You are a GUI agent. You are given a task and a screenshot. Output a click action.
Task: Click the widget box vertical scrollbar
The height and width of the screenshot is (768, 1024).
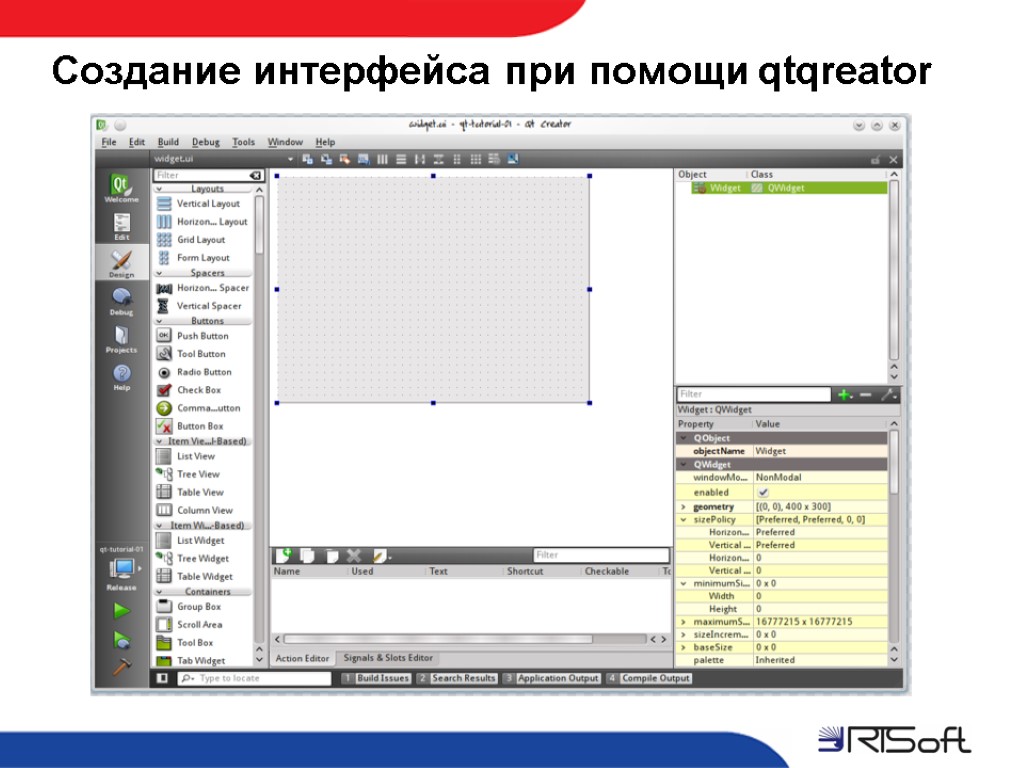click(259, 225)
